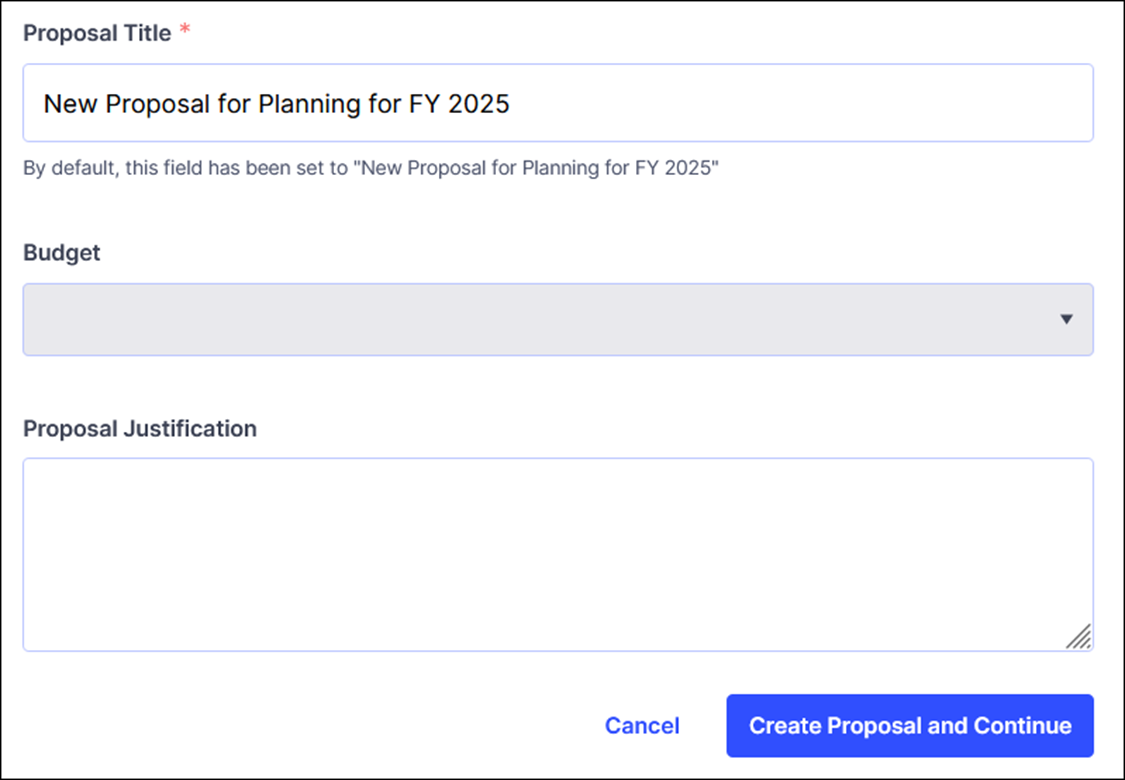Click the Cancel link
Viewport: 1125px width, 780px height.
click(642, 726)
